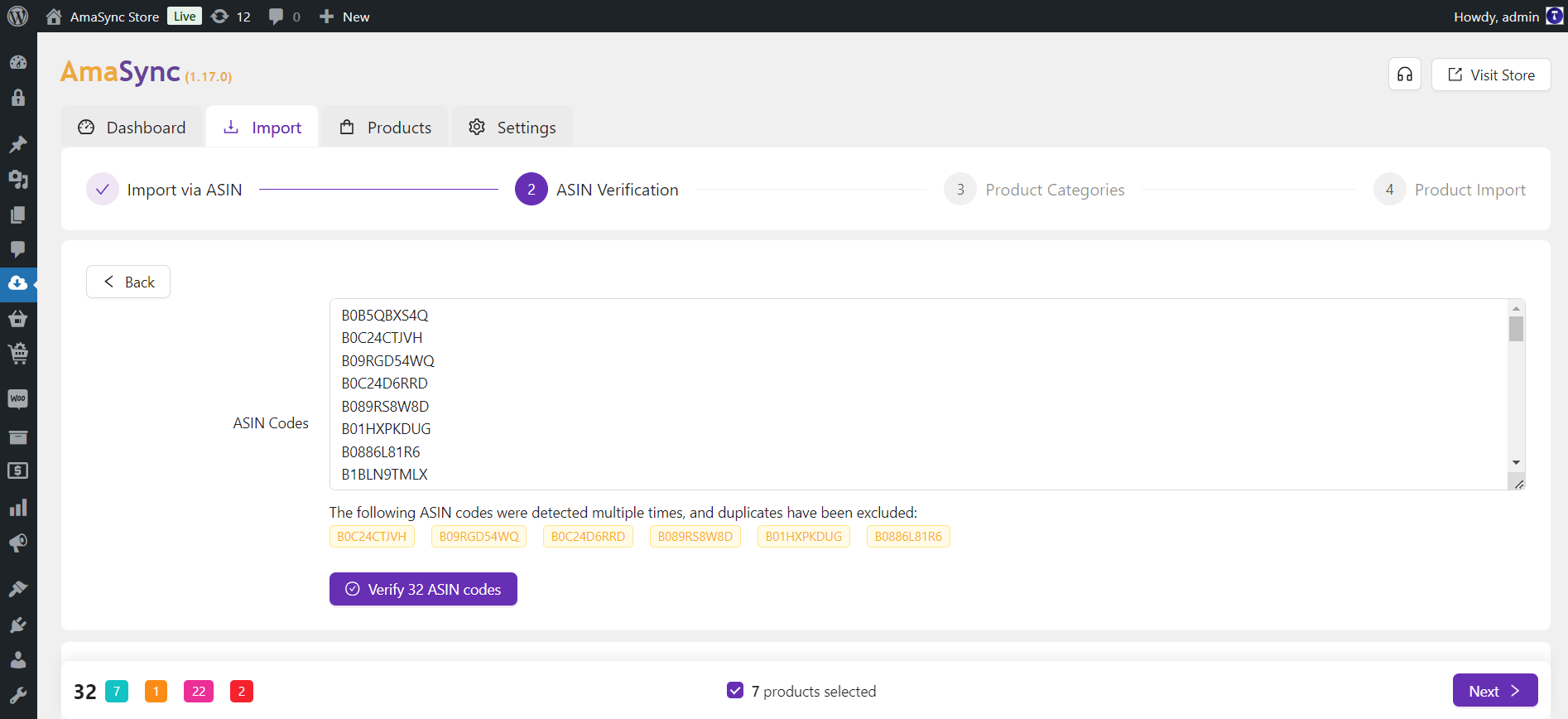Click duplicate tag B01HXPKDUG
This screenshot has height=719, width=1568.
(804, 537)
